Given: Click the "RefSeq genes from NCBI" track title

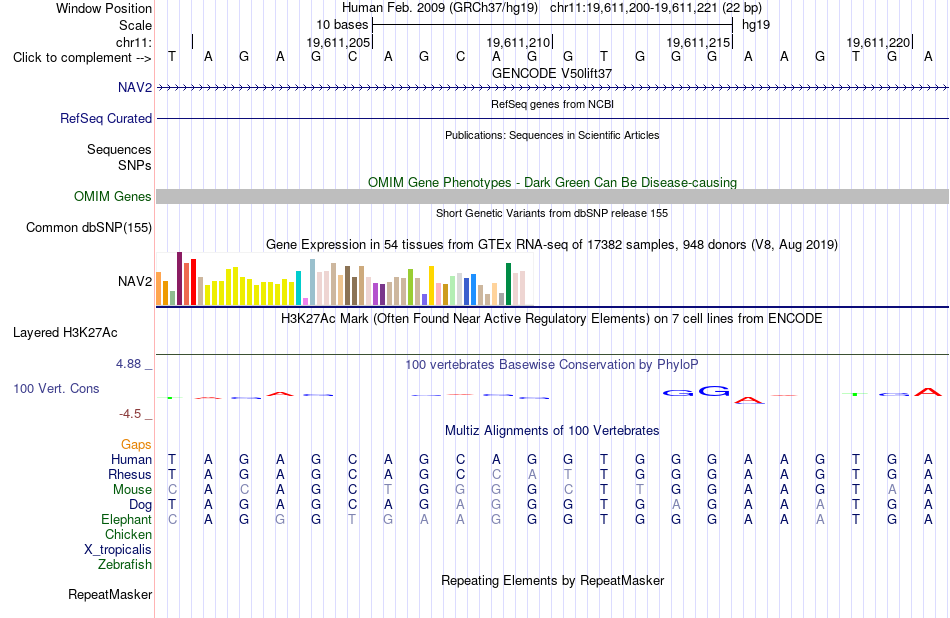Looking at the screenshot, I should 553,104.
